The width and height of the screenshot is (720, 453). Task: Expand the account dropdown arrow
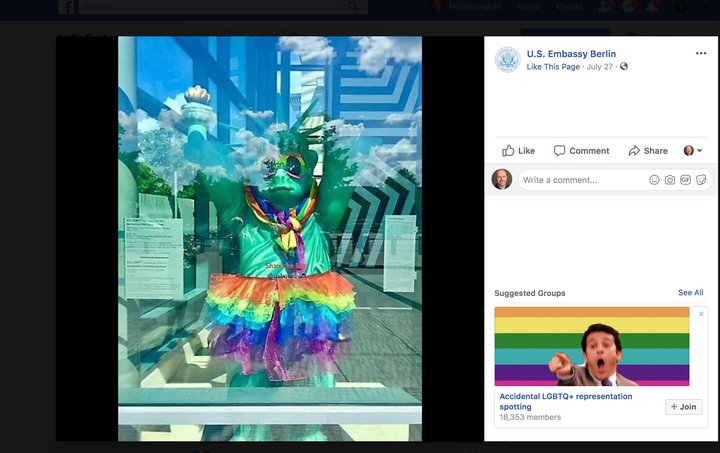coord(706,6)
